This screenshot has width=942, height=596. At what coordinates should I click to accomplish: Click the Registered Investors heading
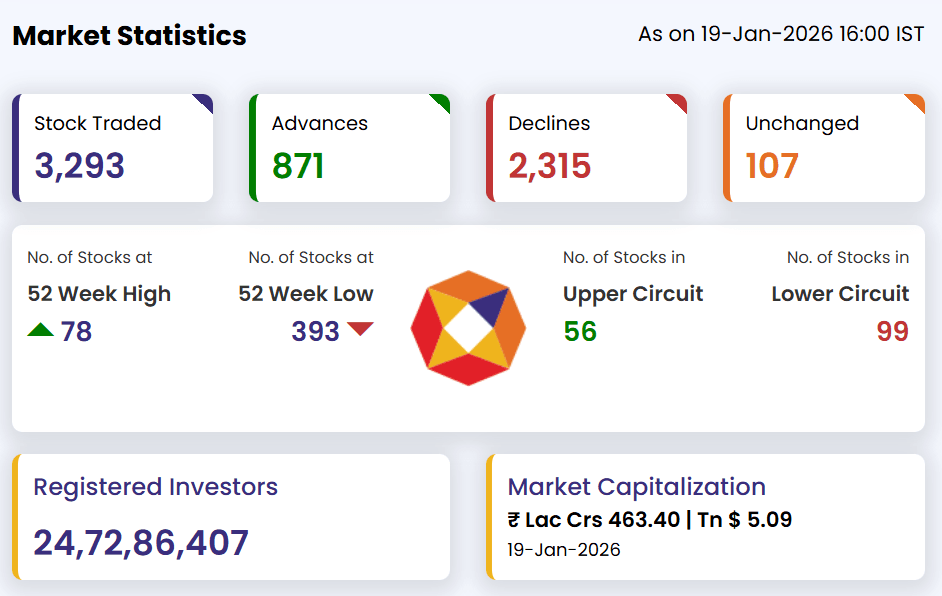(156, 487)
